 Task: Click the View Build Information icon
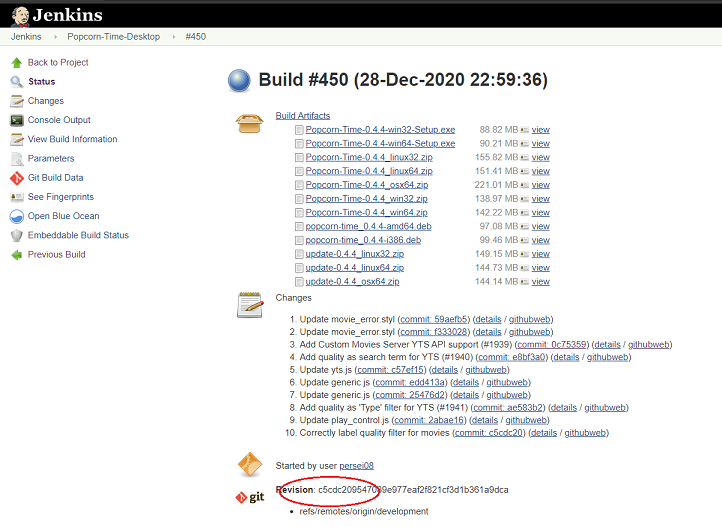(x=17, y=139)
